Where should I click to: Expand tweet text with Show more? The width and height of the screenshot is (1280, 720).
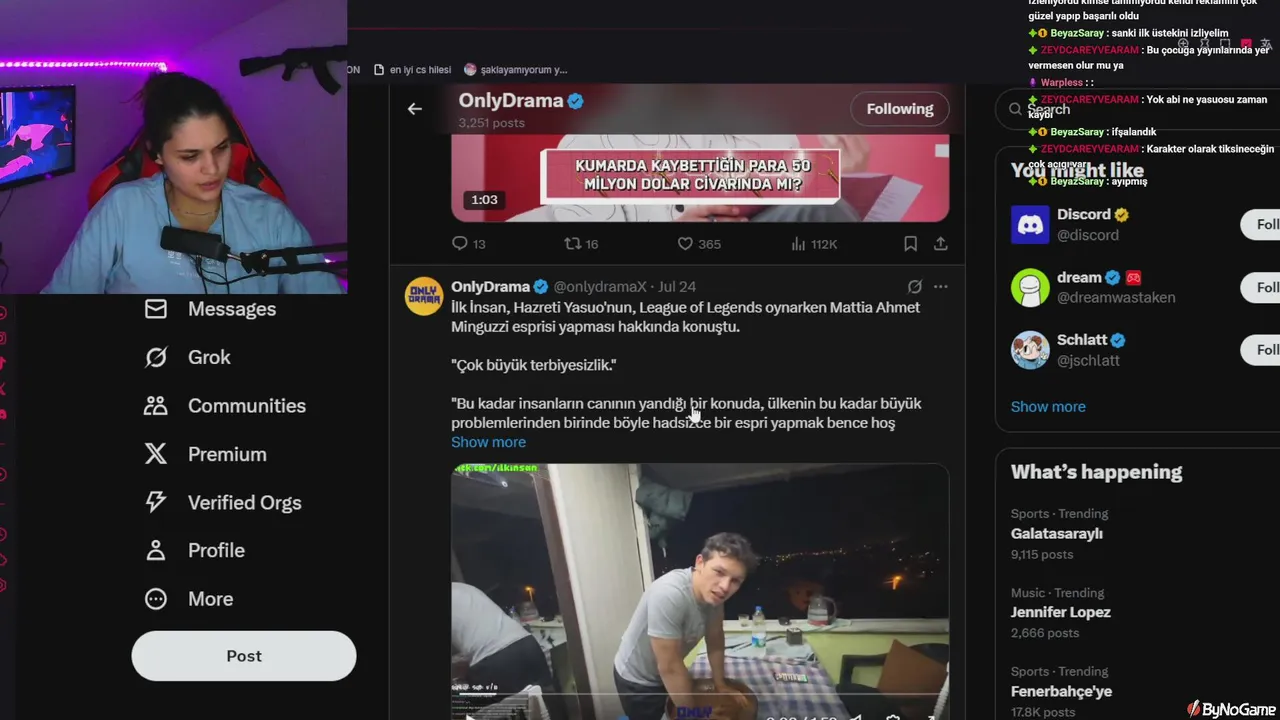pyautogui.click(x=488, y=442)
